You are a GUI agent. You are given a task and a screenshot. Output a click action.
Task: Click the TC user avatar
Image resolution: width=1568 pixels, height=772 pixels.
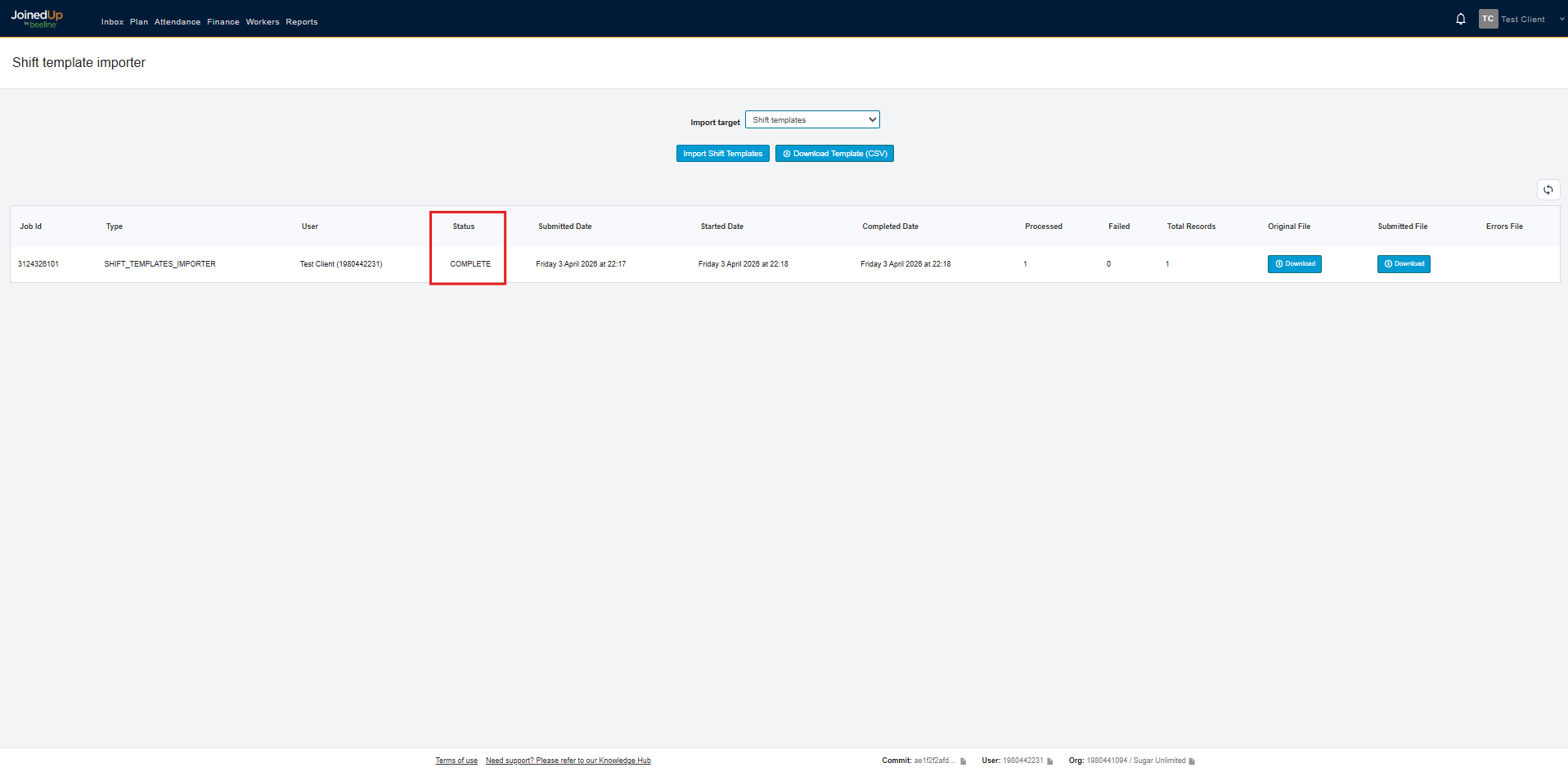pos(1487,19)
